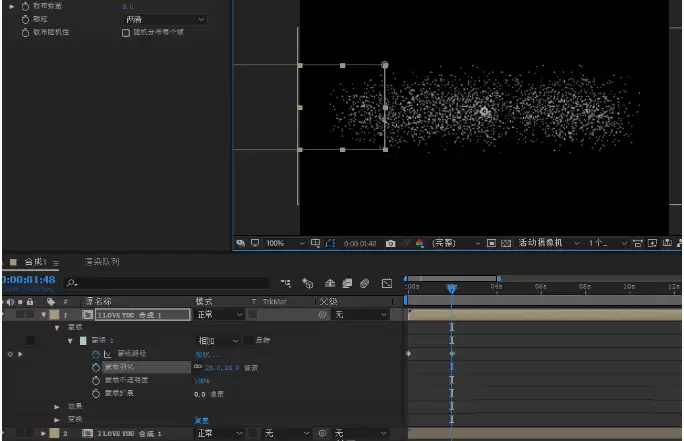684x441 pixels.
Task: Click layer 1 tan label color swatch
Action: click(x=54, y=315)
